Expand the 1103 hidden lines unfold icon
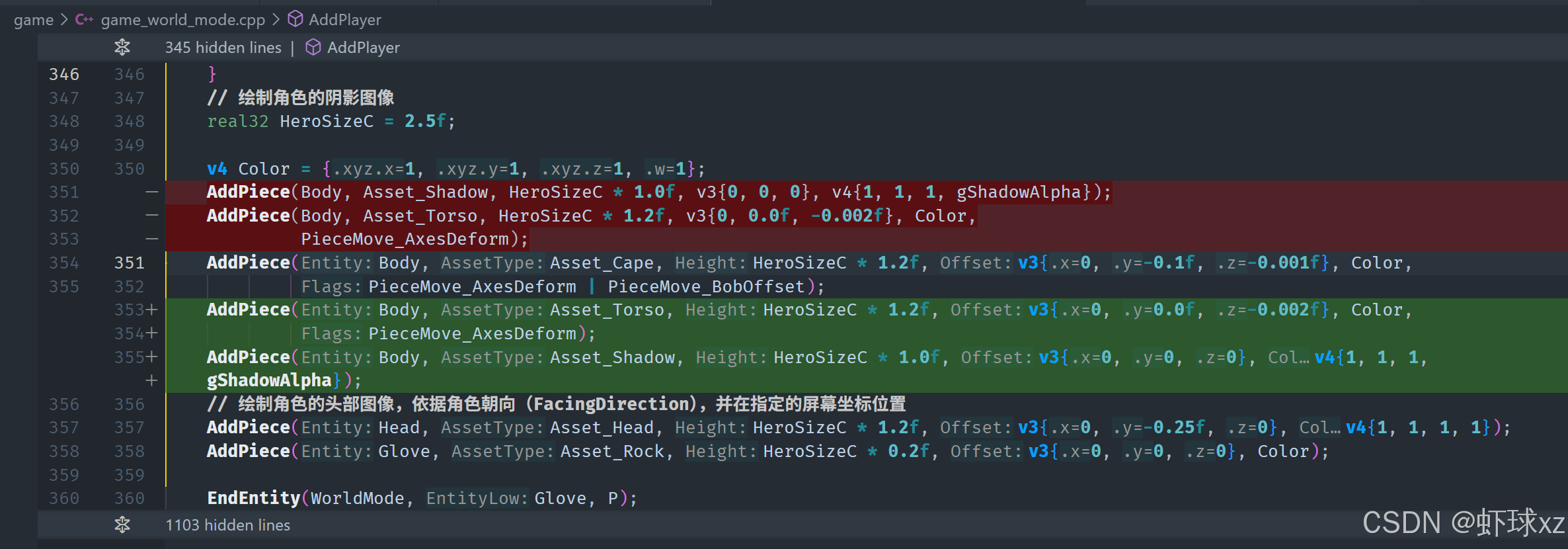Image resolution: width=1568 pixels, height=549 pixels. 122,525
